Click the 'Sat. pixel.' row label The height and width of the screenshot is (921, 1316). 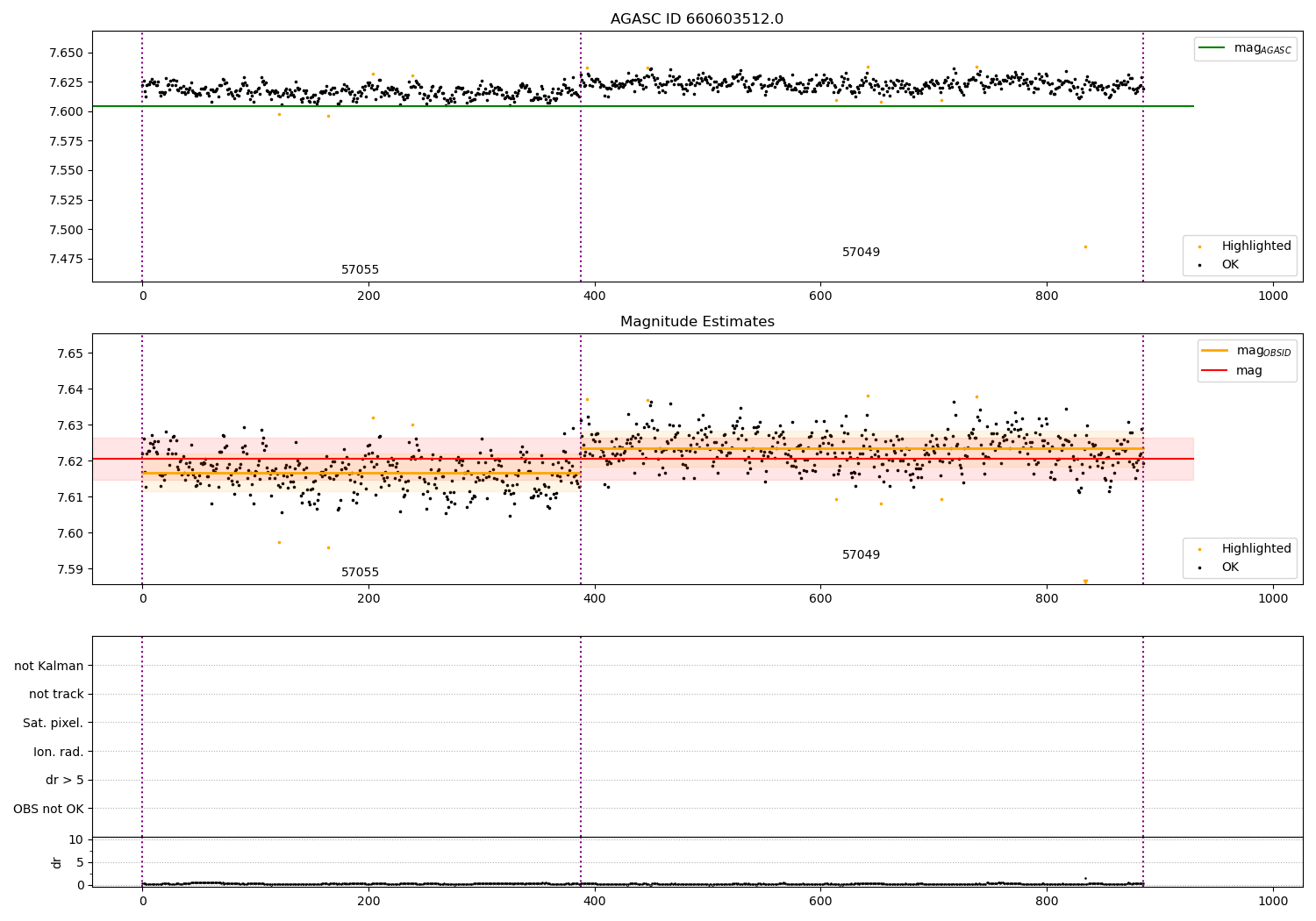pyautogui.click(x=54, y=724)
